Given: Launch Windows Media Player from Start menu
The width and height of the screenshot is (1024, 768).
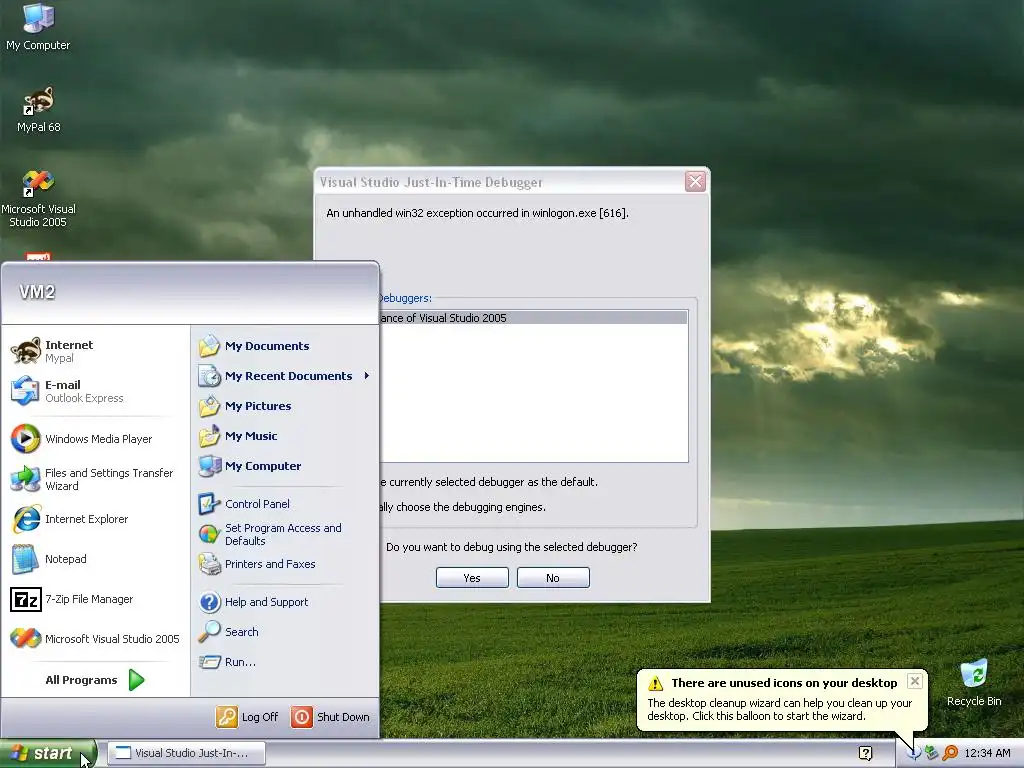Looking at the screenshot, I should pos(95,439).
